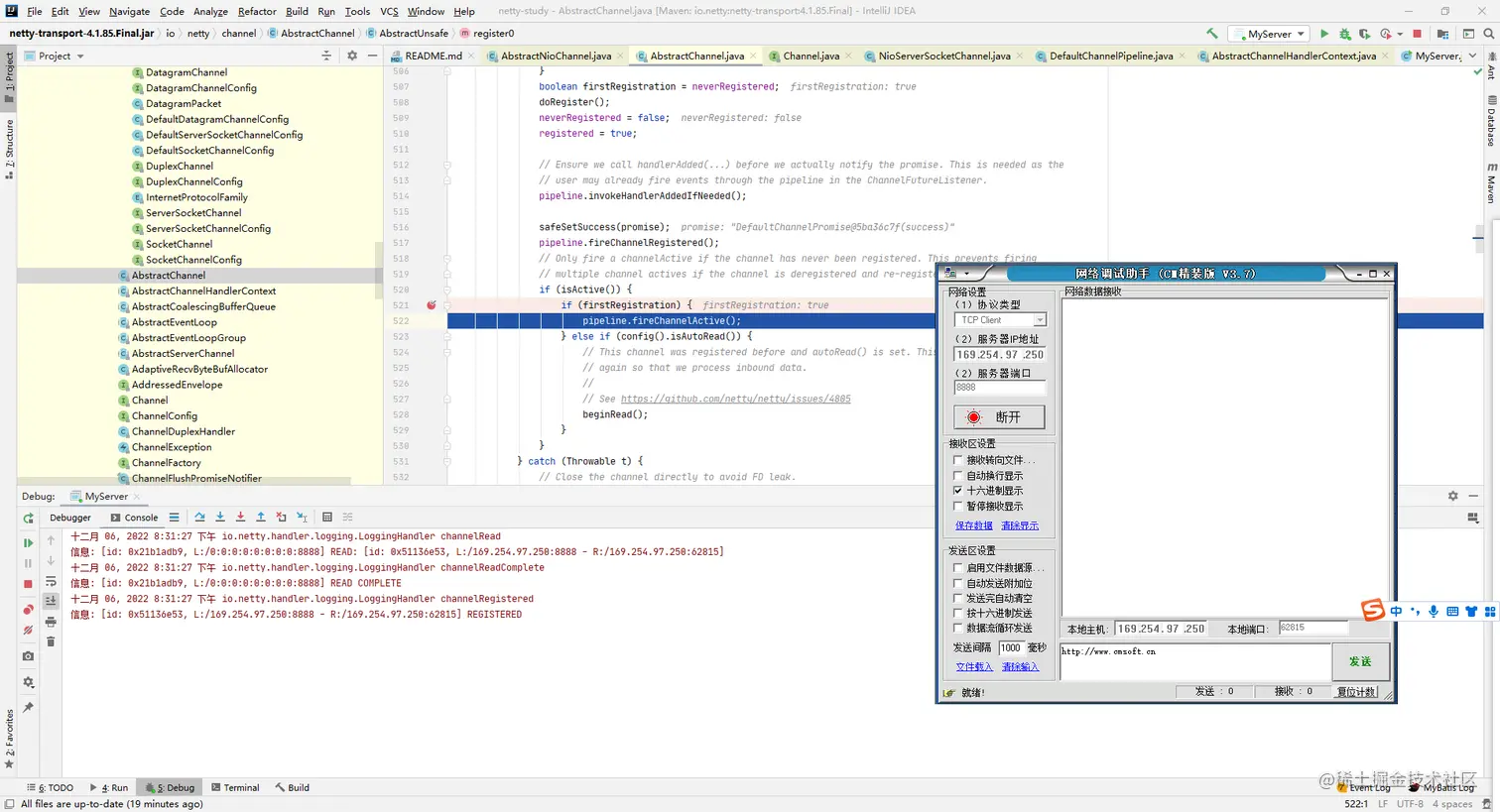Viewport: 1500px width, 812px height.
Task: Uncheck the 十六进制显示 checkbox
Action: point(958,491)
